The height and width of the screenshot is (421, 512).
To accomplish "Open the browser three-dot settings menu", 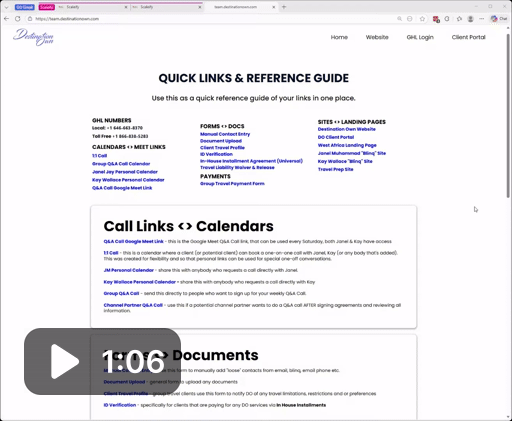I will [x=482, y=19].
